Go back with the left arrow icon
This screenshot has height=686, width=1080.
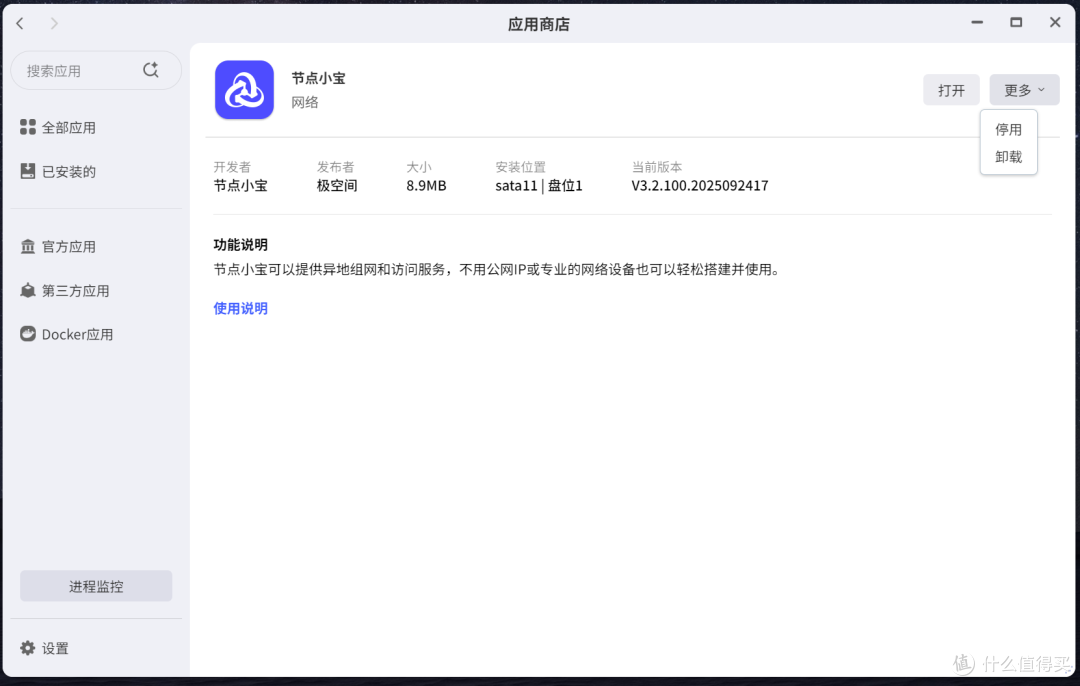click(x=20, y=23)
